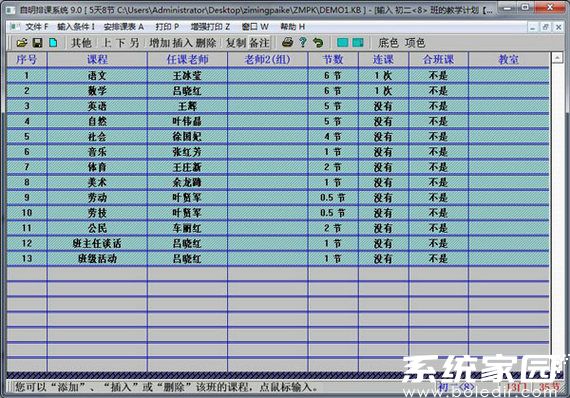
Task: Select the 社会 course cell
Action: point(97,137)
